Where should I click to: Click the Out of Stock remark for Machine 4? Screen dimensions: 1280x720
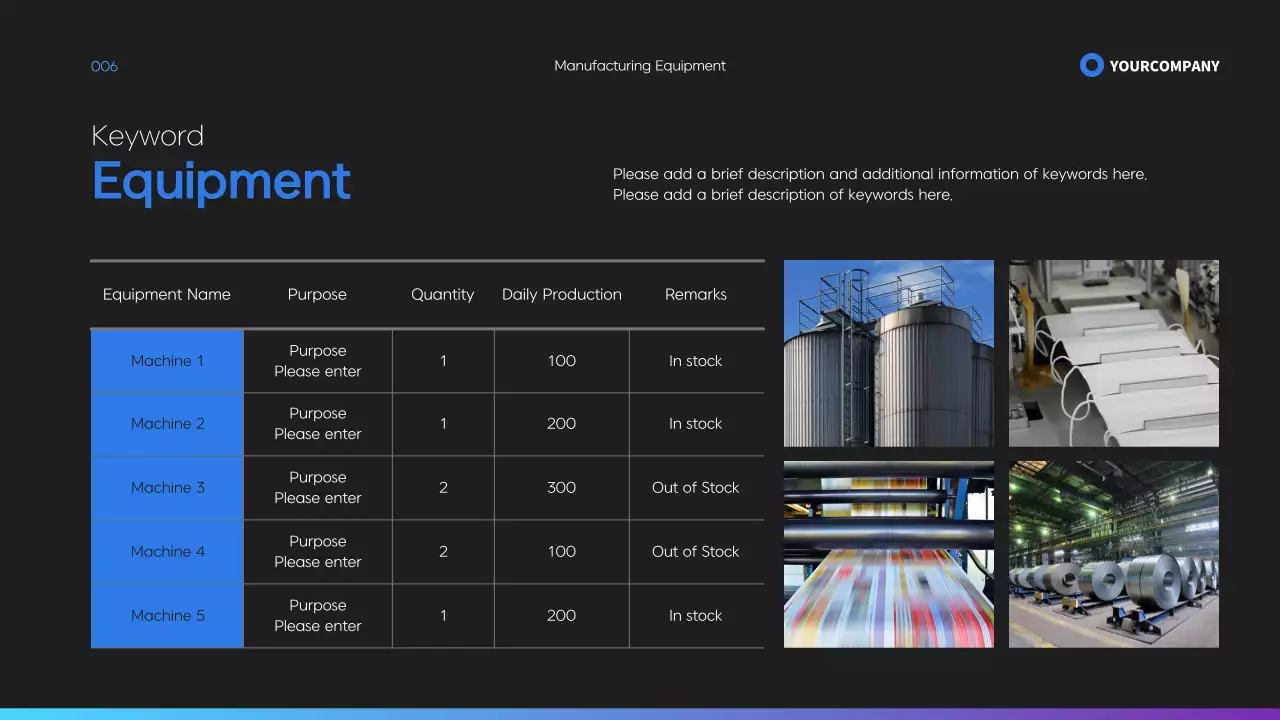pyautogui.click(x=696, y=551)
